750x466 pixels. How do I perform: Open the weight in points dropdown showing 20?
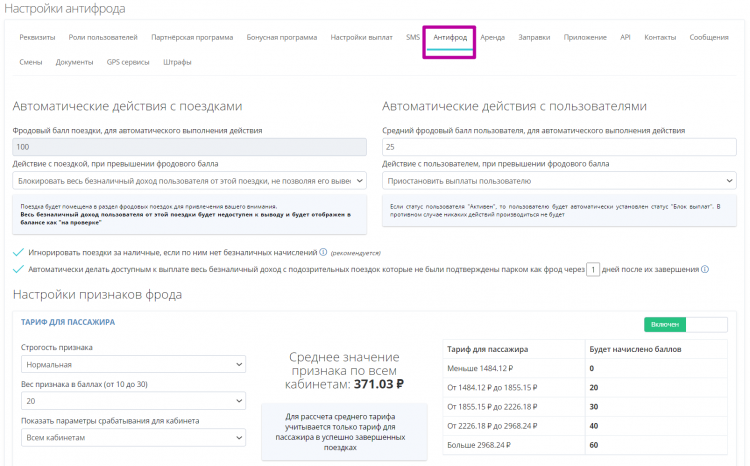128,401
